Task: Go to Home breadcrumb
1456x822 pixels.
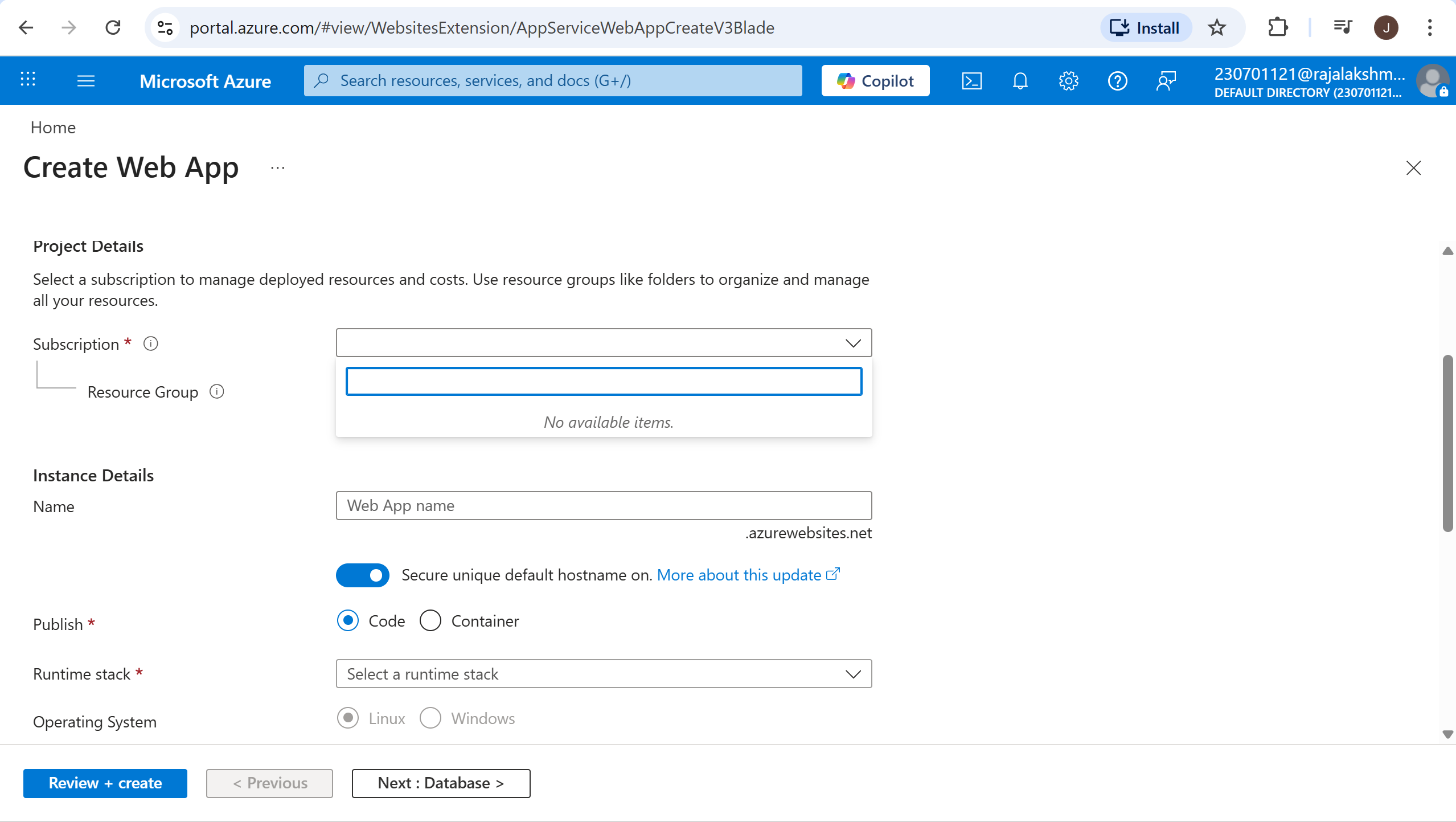Action: click(x=53, y=128)
